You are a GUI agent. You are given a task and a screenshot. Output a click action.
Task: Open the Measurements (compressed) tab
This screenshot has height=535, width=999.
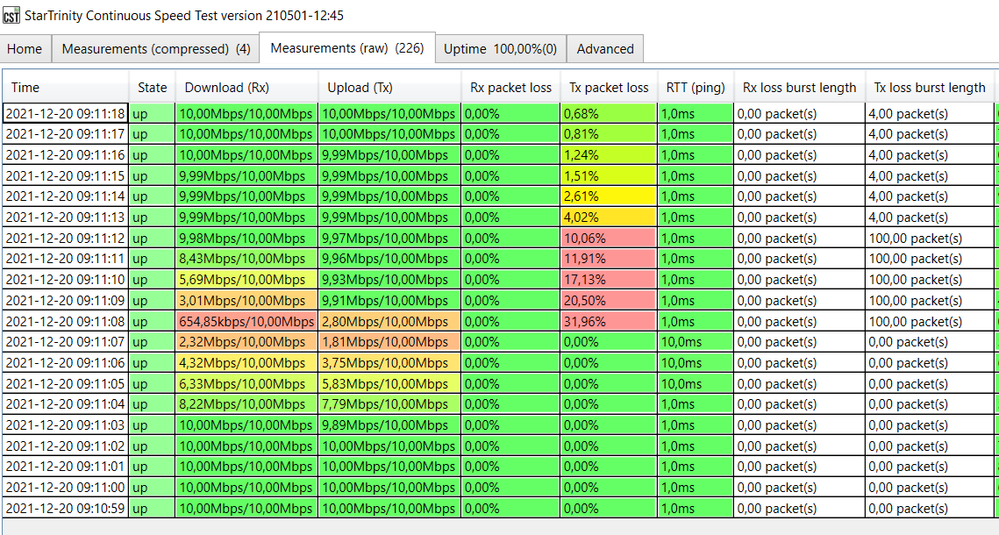[156, 48]
